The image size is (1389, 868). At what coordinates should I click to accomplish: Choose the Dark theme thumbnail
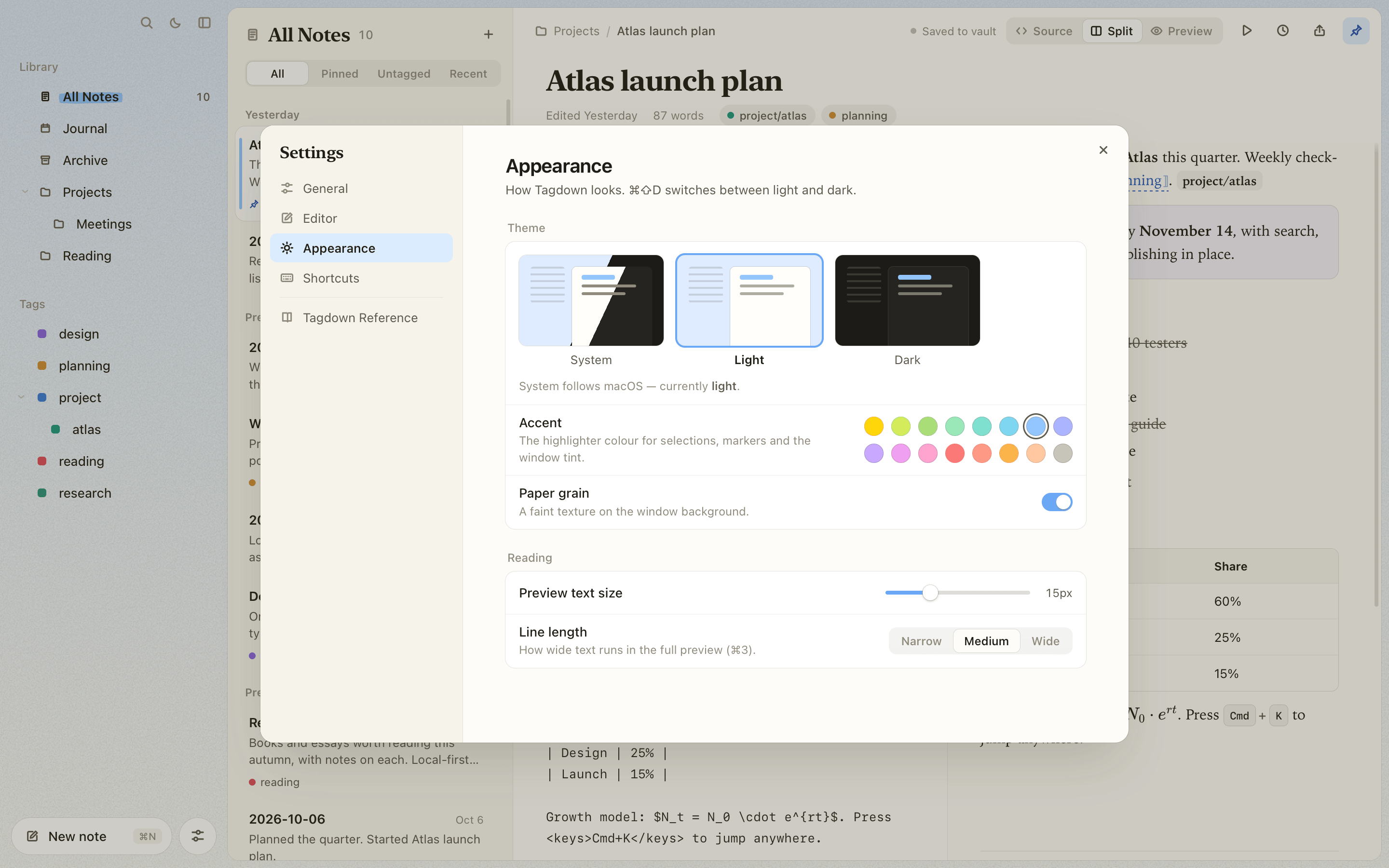pyautogui.click(x=907, y=300)
